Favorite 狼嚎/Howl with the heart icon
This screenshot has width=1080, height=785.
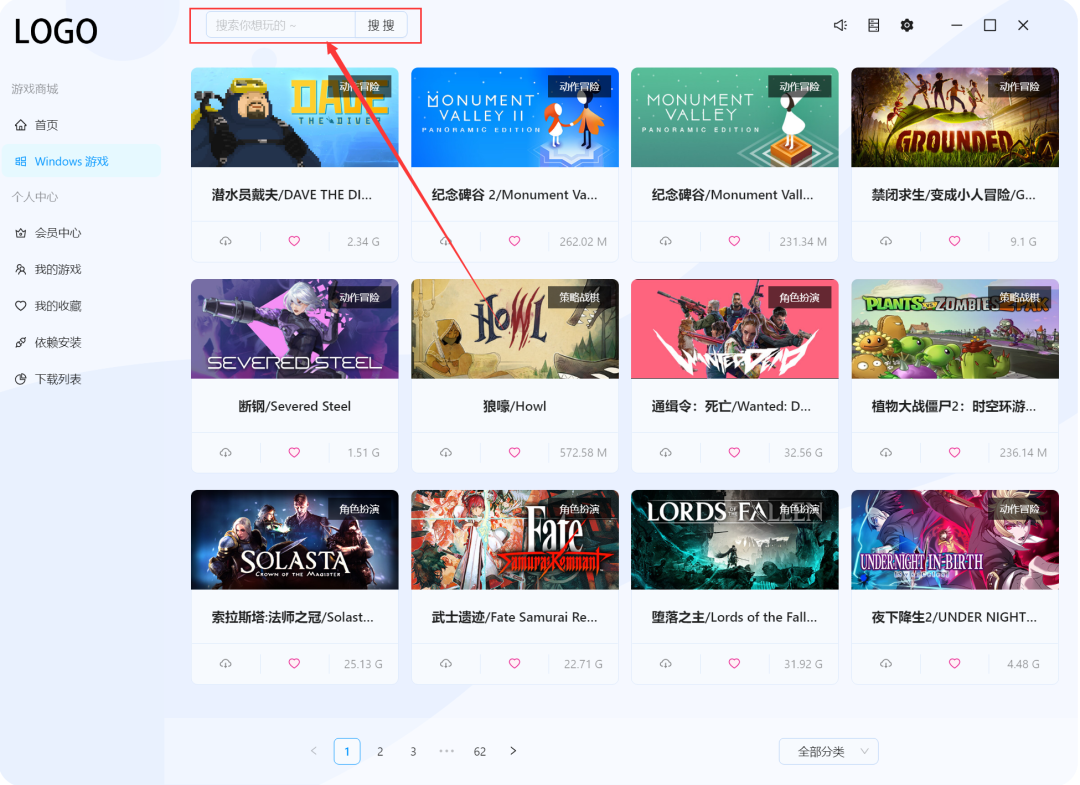[x=513, y=452]
